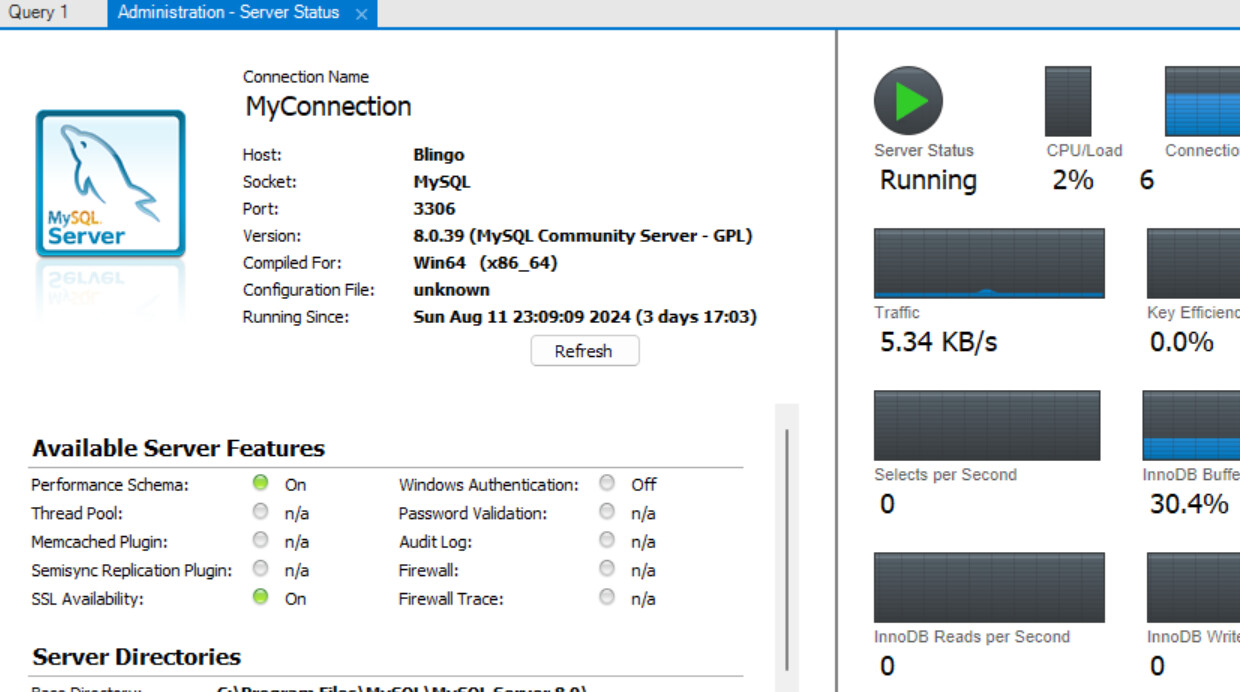Click the Performance Schema status indicator
Viewport: 1240px width, 692px height.
point(261,483)
